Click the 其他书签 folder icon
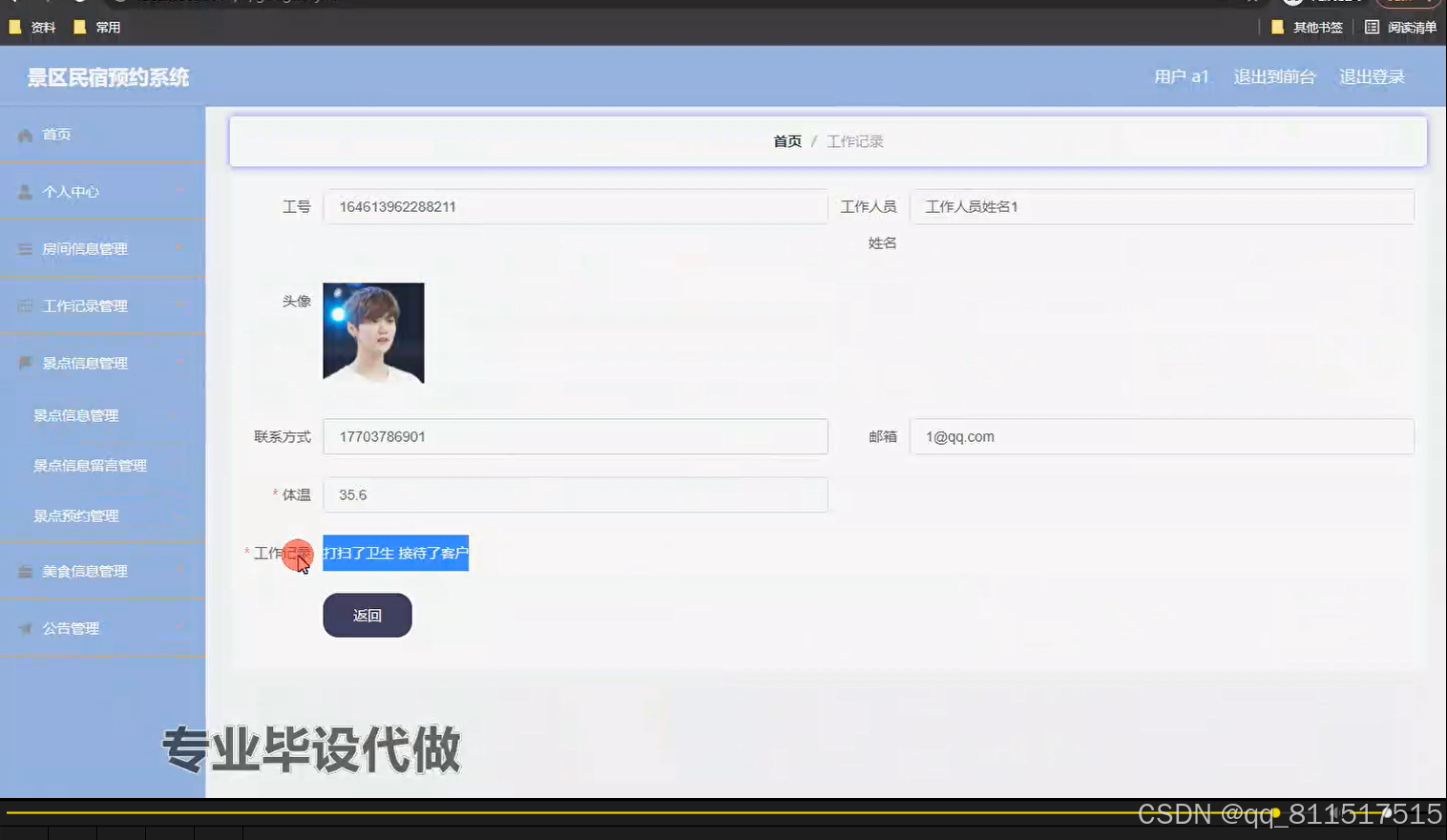The height and width of the screenshot is (840, 1447). click(1278, 27)
